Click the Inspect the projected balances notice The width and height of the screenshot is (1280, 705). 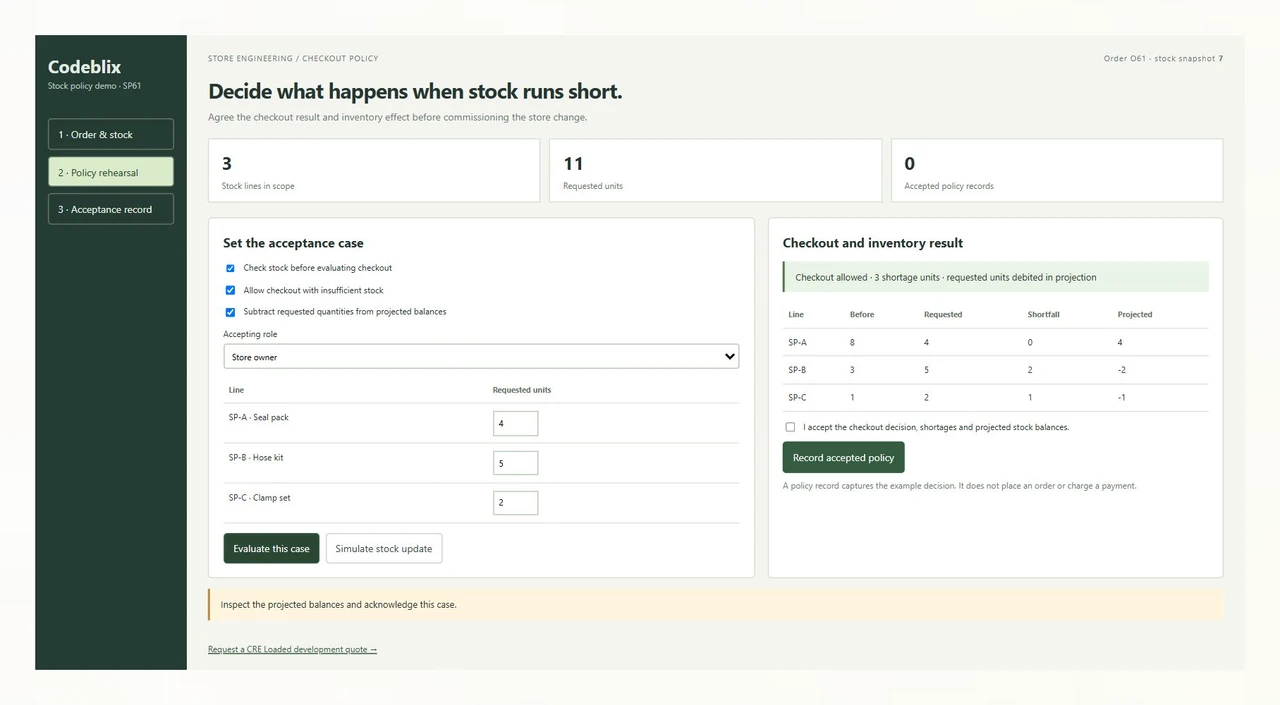[715, 605]
